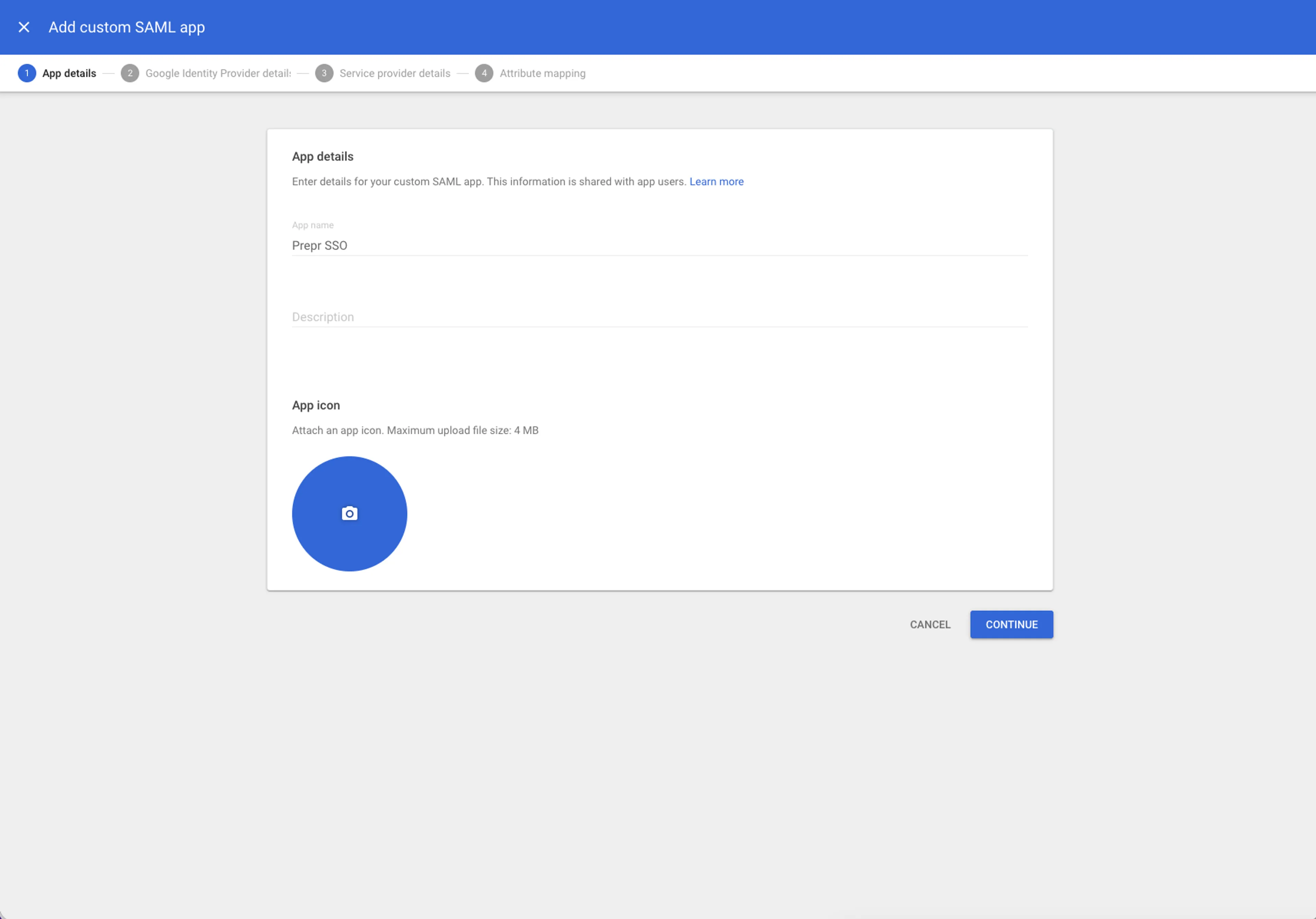The image size is (1316, 919).
Task: Click the Cancel button
Action: [x=930, y=624]
